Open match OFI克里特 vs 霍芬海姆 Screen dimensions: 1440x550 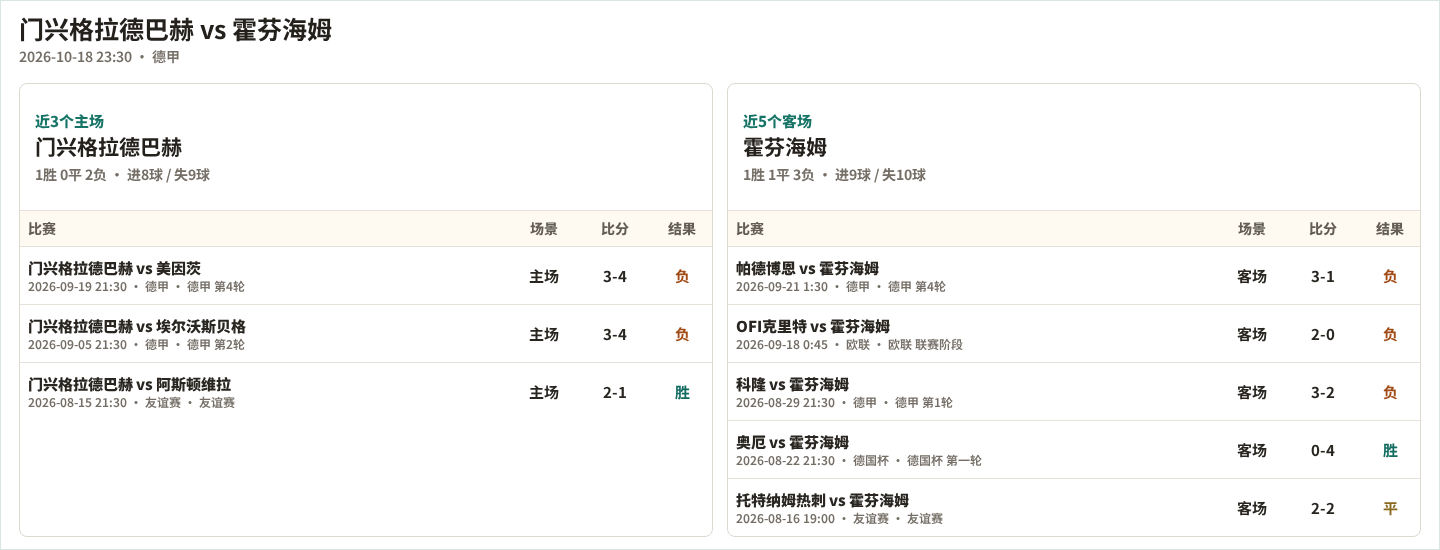click(x=813, y=326)
